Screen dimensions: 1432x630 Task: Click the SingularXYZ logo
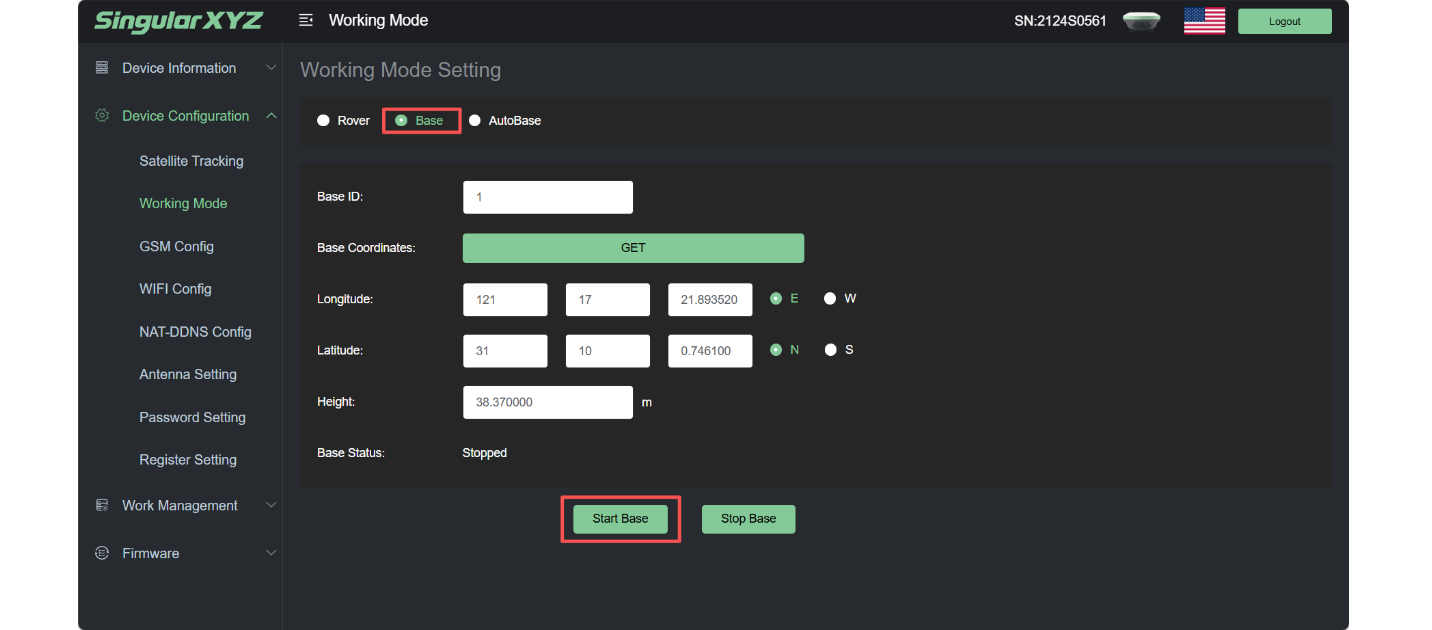(178, 21)
